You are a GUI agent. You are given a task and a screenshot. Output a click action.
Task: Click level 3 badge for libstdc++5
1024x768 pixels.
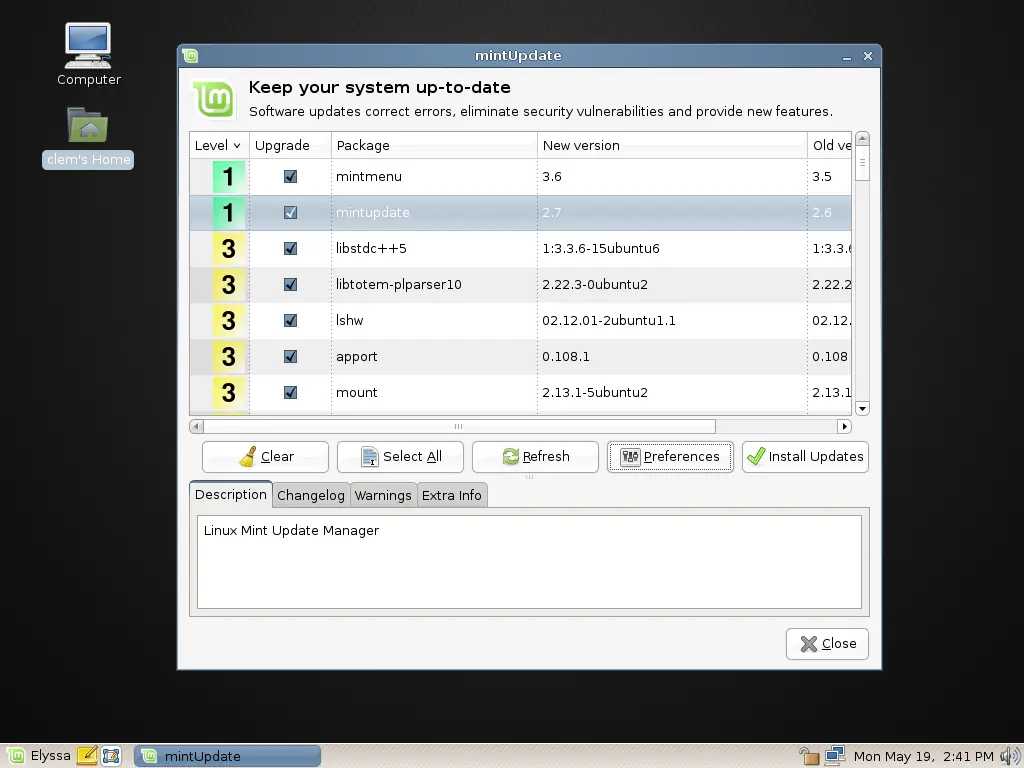pos(229,248)
